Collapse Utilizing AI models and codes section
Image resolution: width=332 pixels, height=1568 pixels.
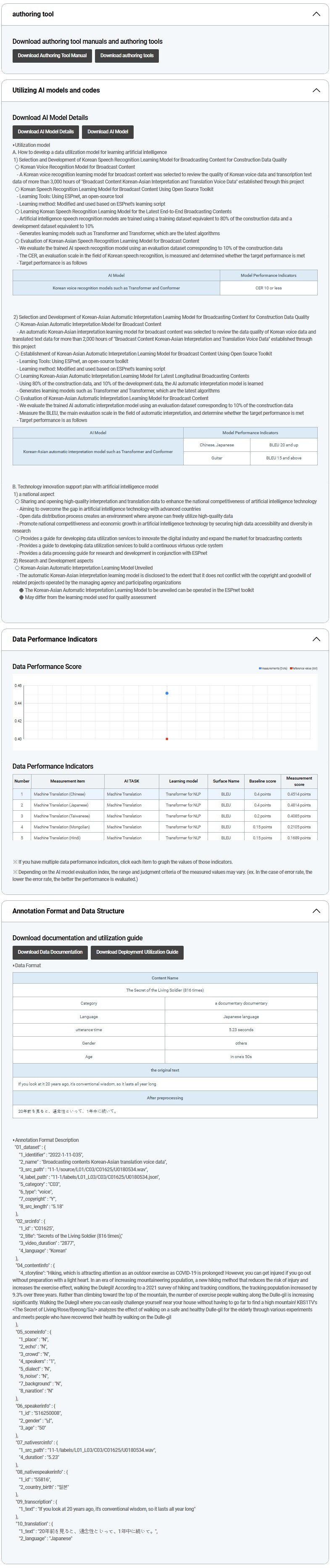316,90
